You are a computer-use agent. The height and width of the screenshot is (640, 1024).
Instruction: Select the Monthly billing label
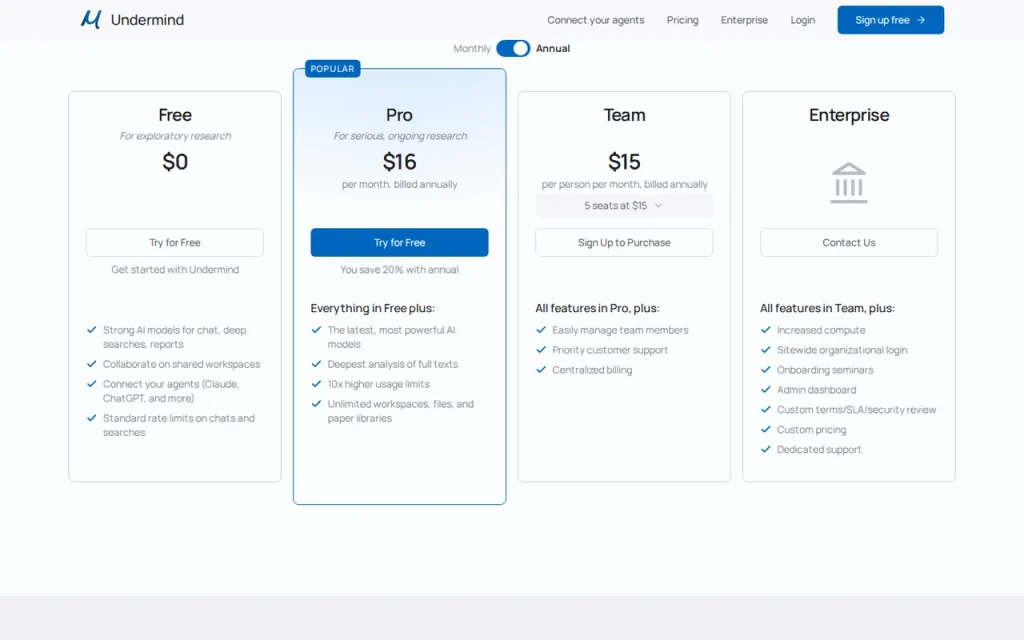(x=472, y=48)
